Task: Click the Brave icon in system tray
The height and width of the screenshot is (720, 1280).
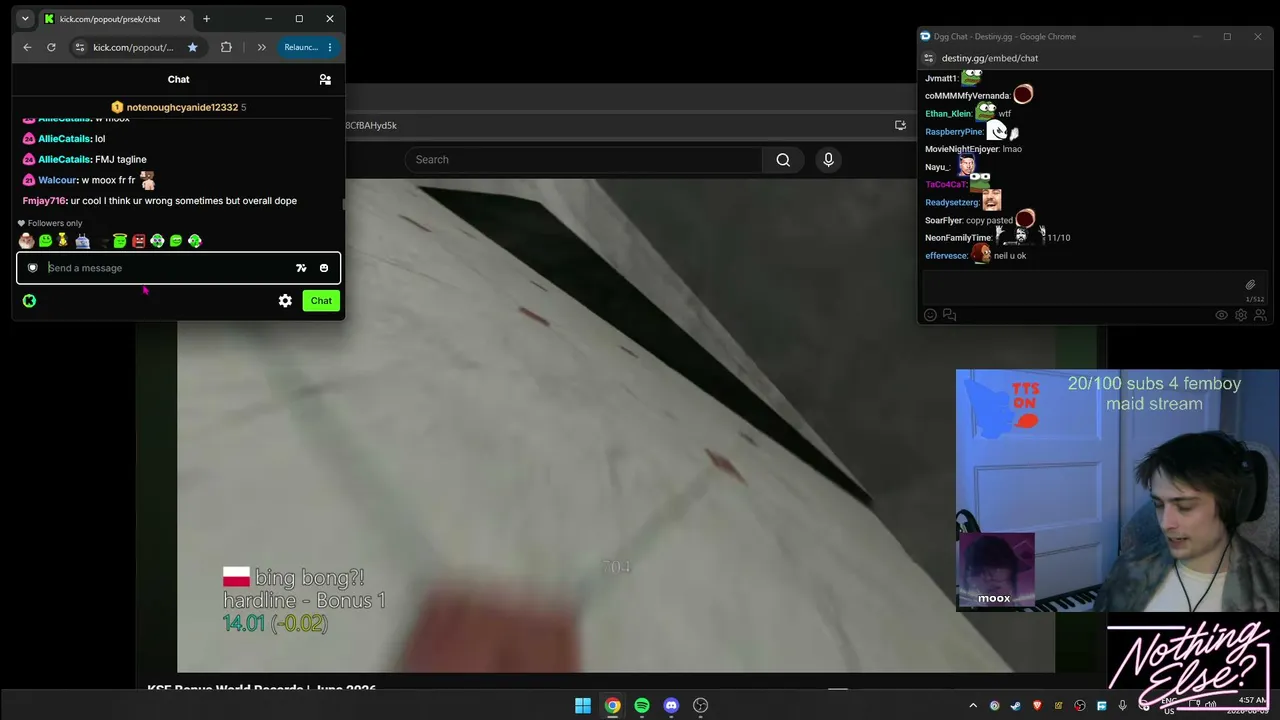Action: [1037, 706]
